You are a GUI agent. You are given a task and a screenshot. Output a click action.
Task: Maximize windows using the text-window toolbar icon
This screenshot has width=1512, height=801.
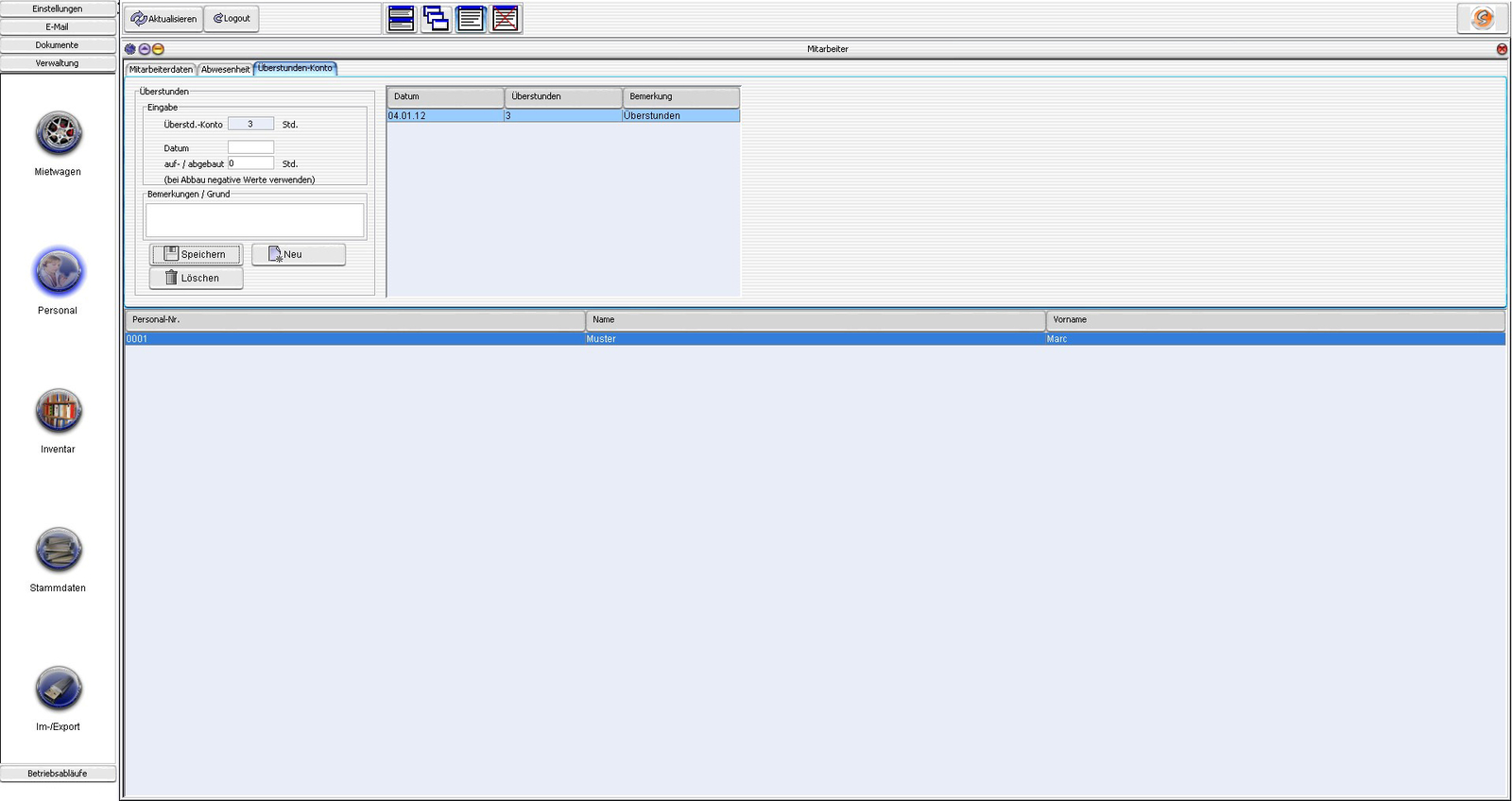(471, 18)
